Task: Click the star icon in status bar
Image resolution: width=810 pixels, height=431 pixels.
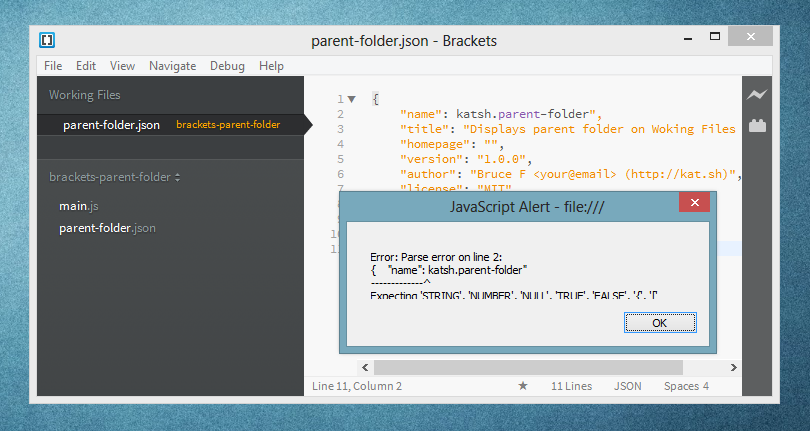Action: 523,386
